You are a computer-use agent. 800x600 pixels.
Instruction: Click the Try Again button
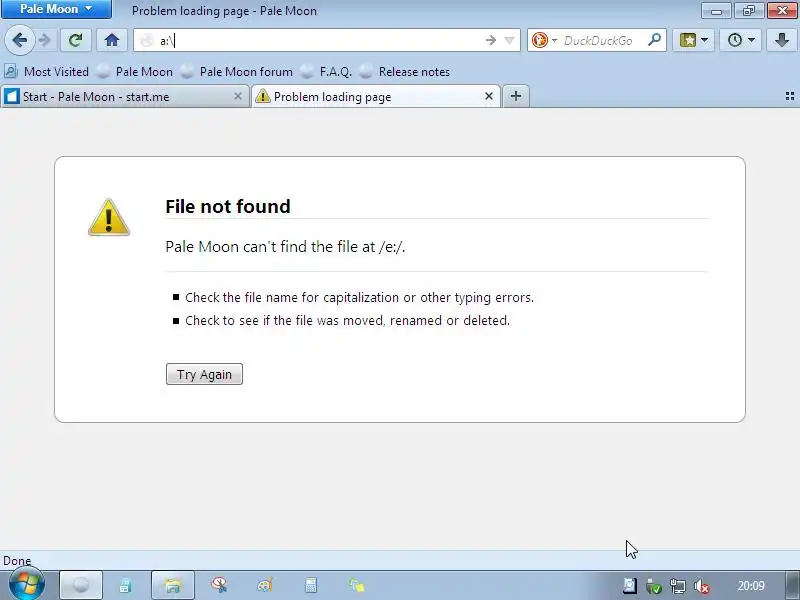(204, 374)
